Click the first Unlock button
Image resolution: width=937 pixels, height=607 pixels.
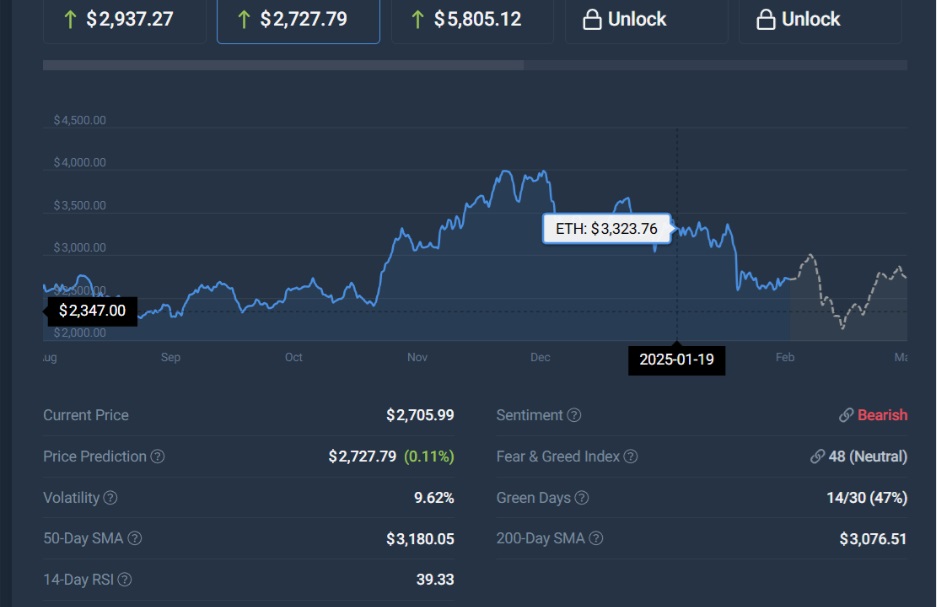pos(646,19)
